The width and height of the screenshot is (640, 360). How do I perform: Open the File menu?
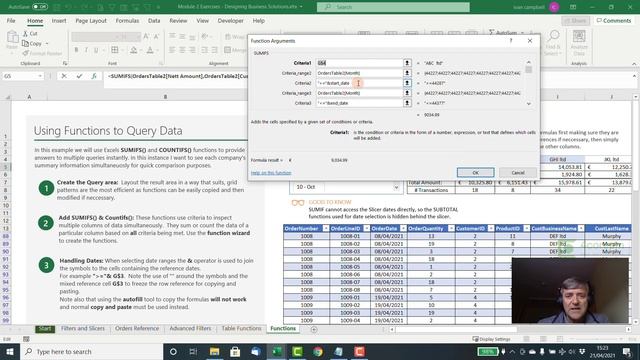coord(11,20)
